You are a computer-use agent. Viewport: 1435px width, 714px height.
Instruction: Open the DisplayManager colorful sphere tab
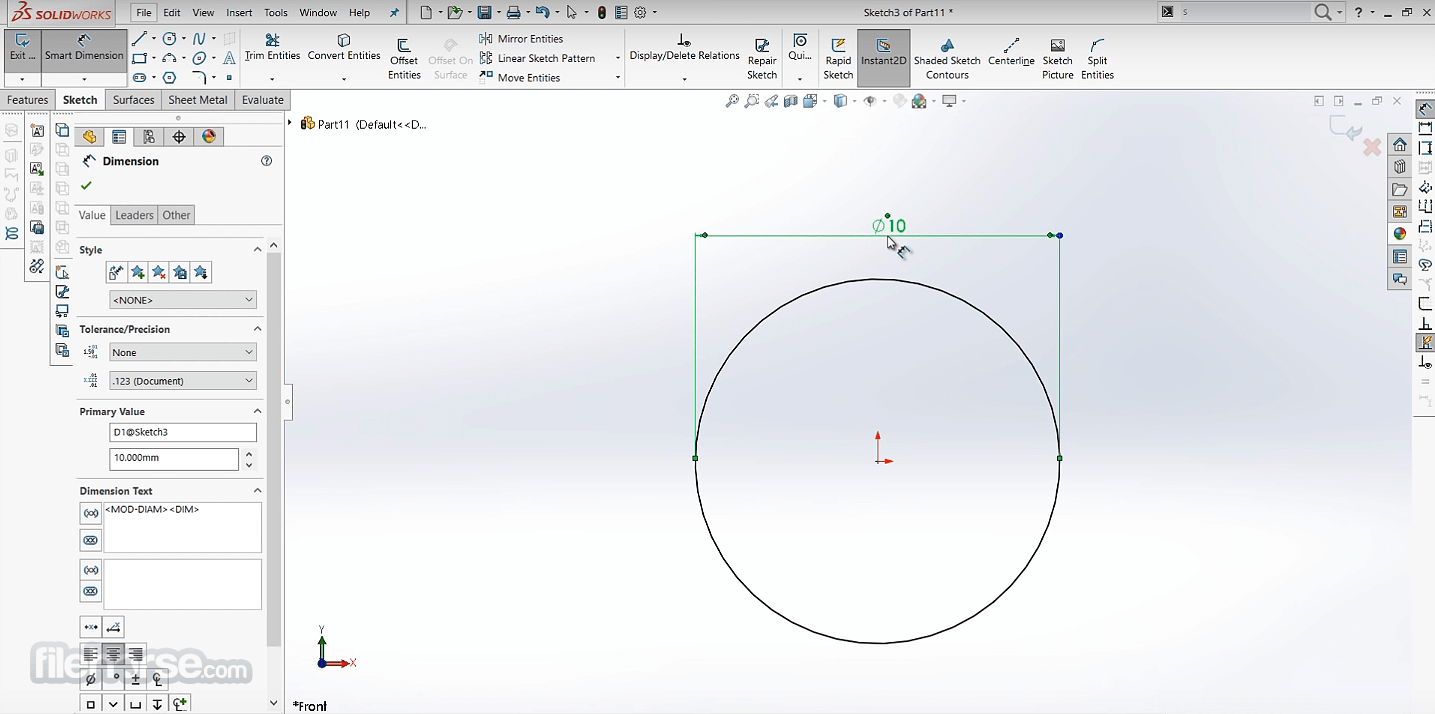pos(209,137)
